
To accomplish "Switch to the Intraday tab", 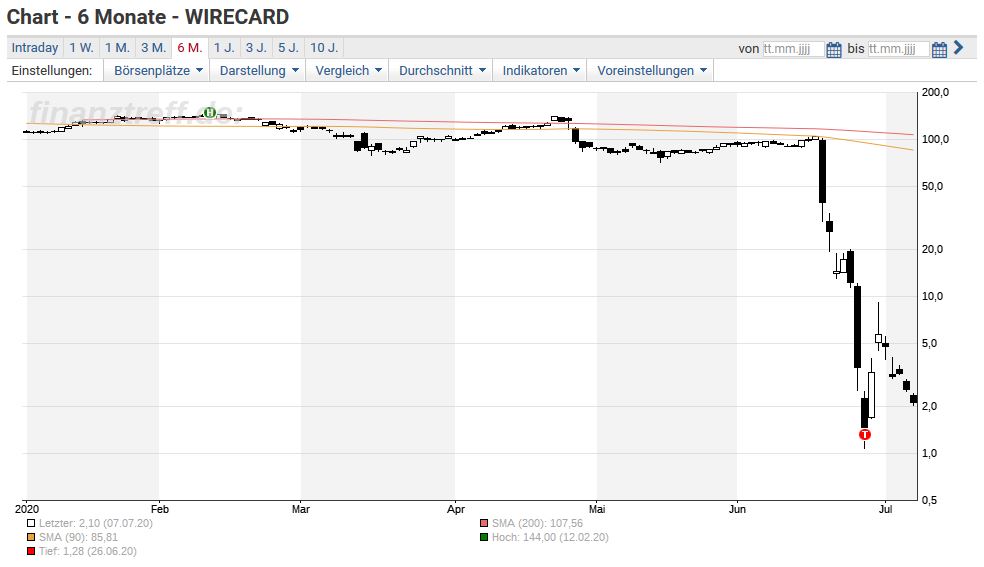I will (35, 48).
